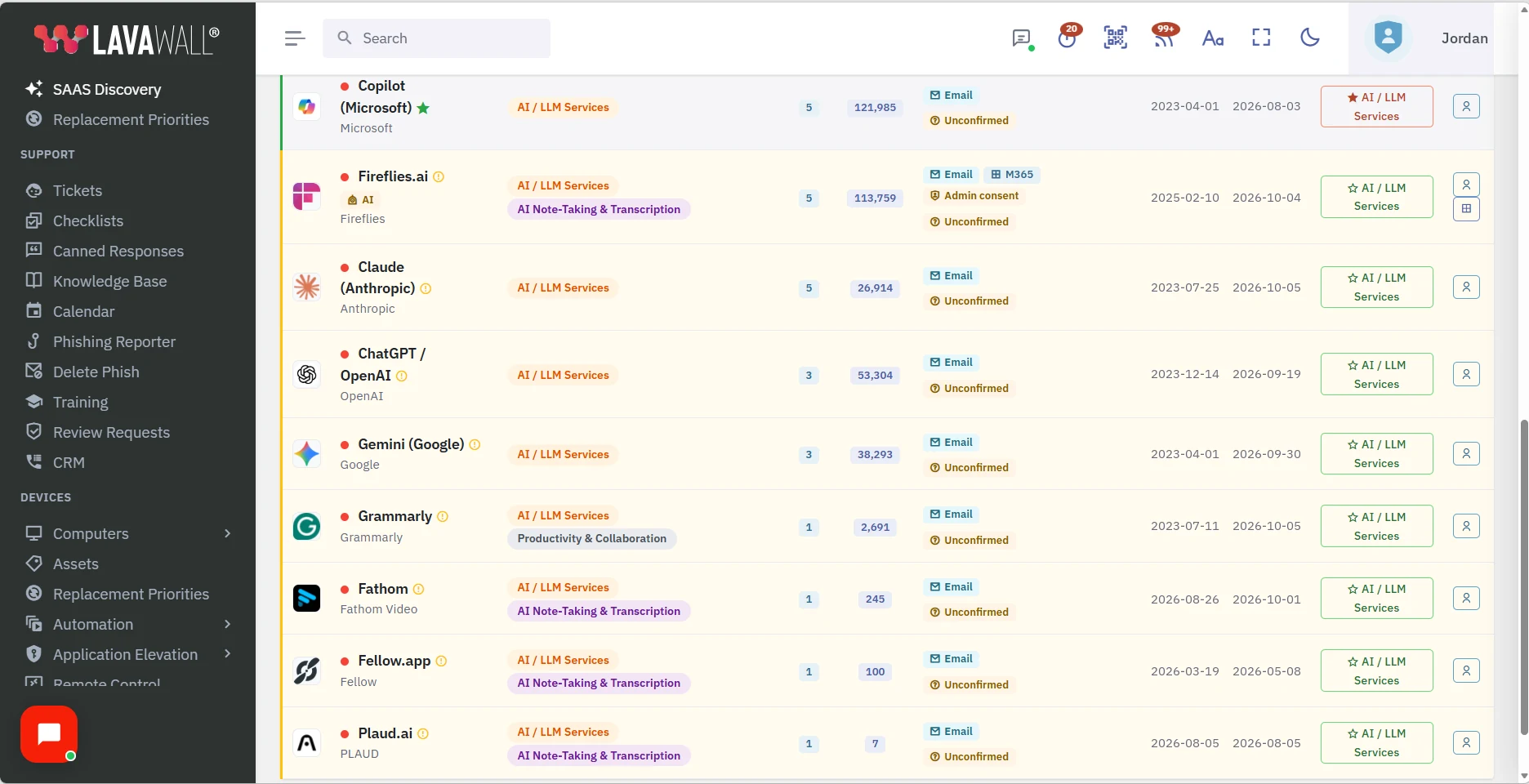This screenshot has width=1529, height=784.
Task: Click the AI Note-Taking & Transcription tag on Fathom
Action: click(599, 611)
